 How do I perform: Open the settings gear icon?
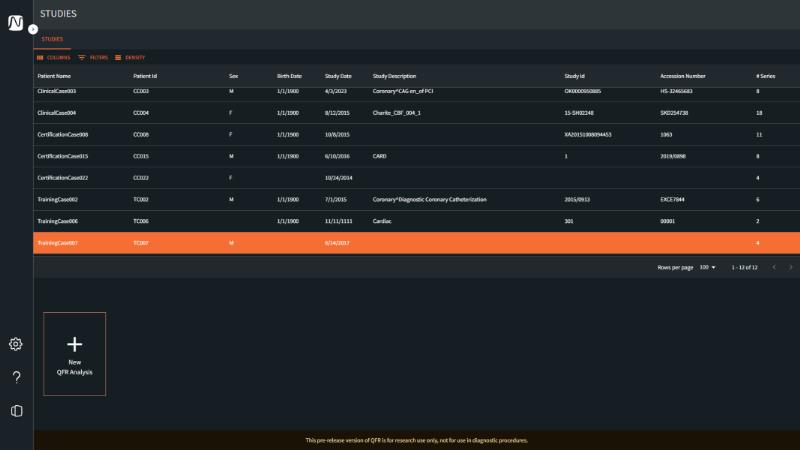tap(16, 344)
